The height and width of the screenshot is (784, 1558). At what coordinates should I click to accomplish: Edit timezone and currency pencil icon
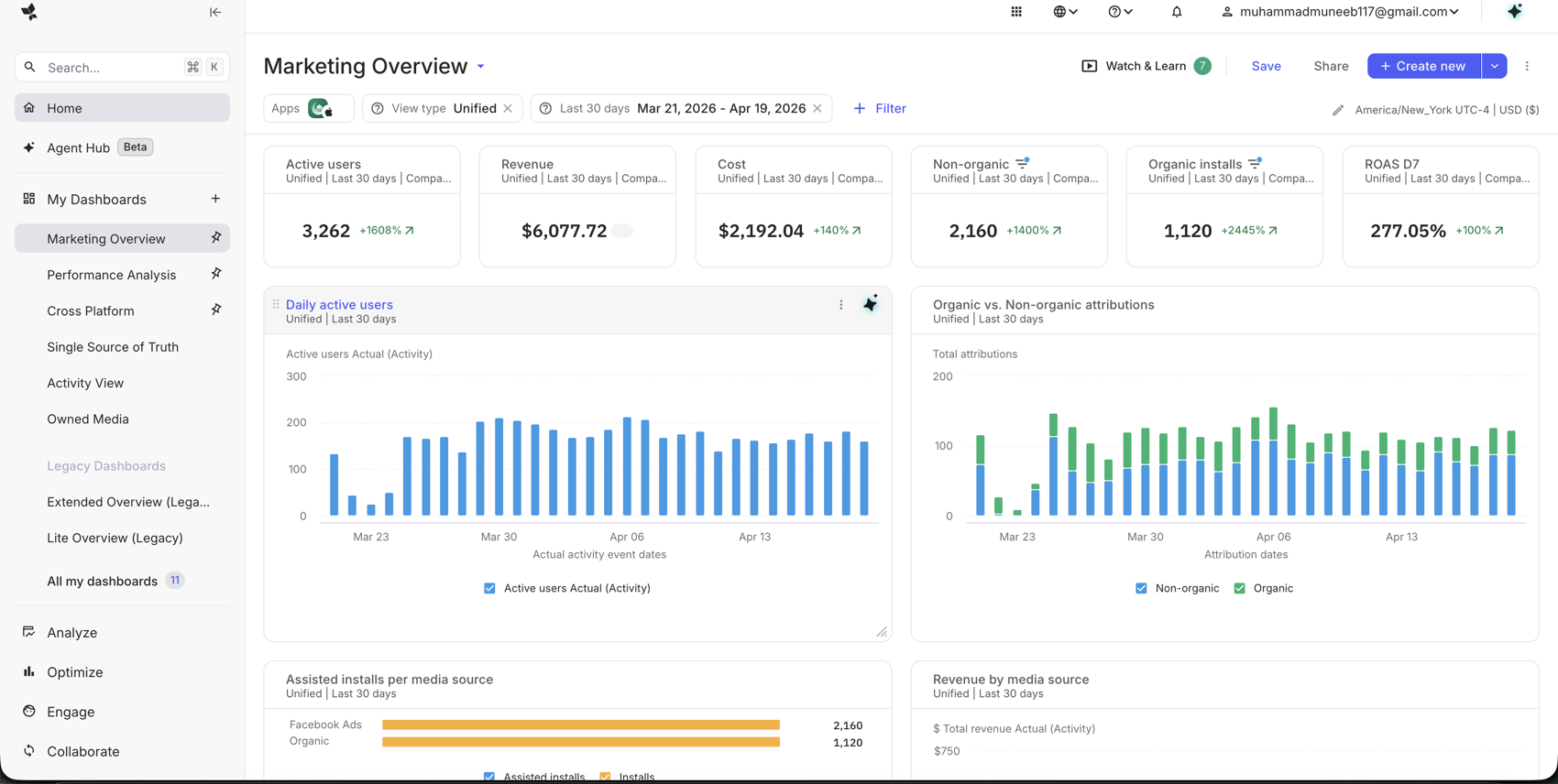pos(1338,110)
